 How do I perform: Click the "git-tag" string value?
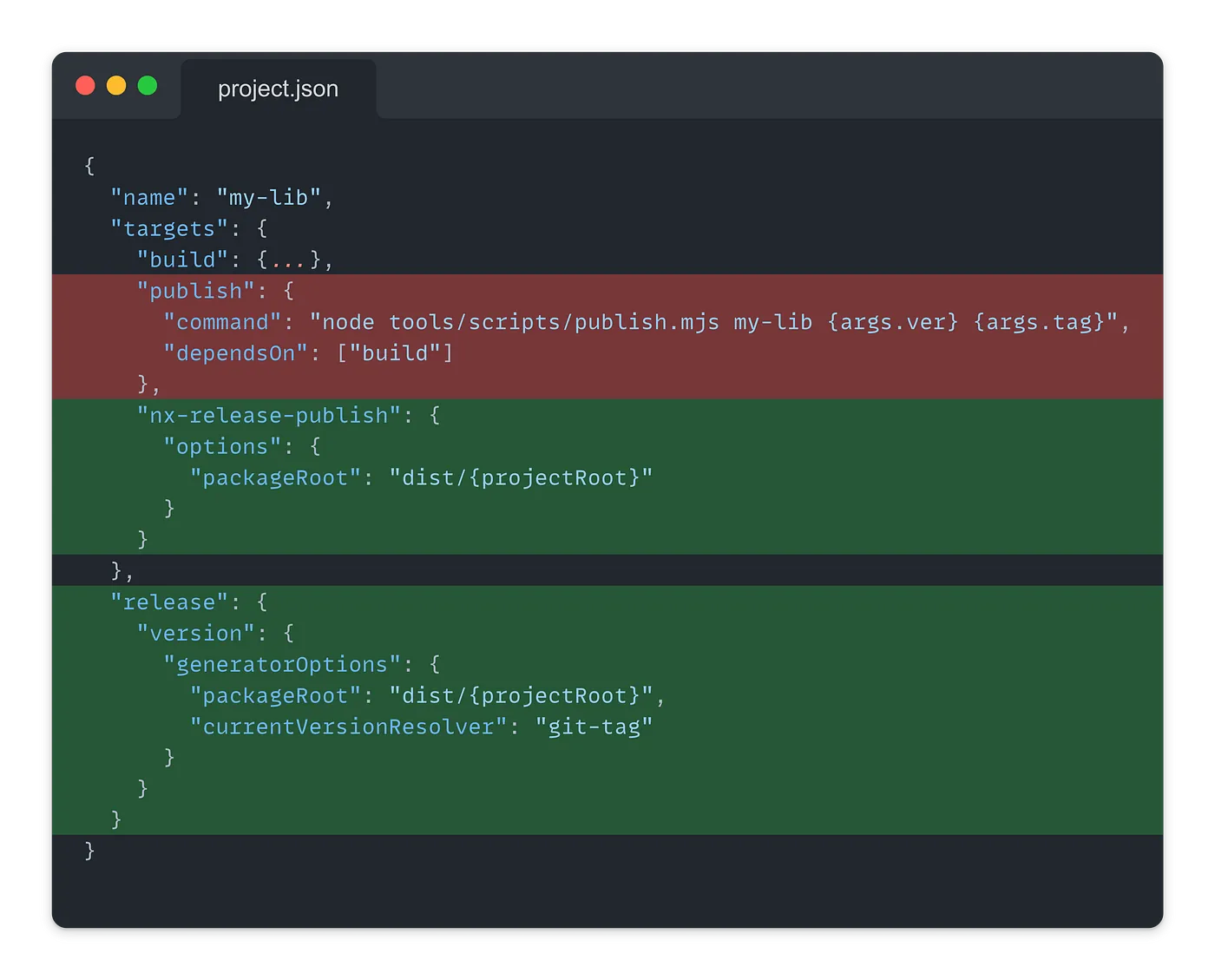pos(594,727)
